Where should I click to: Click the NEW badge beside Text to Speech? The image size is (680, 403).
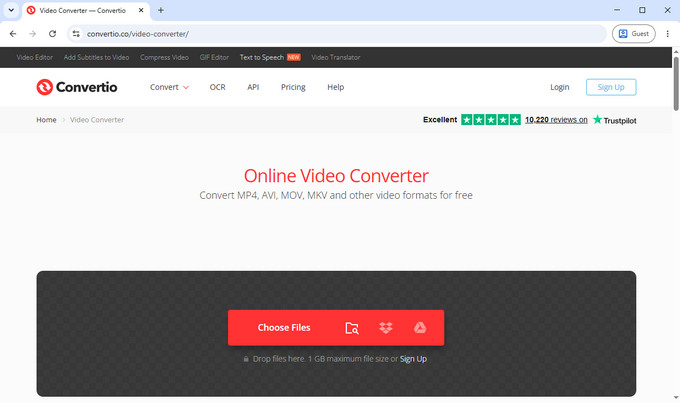[x=294, y=57]
